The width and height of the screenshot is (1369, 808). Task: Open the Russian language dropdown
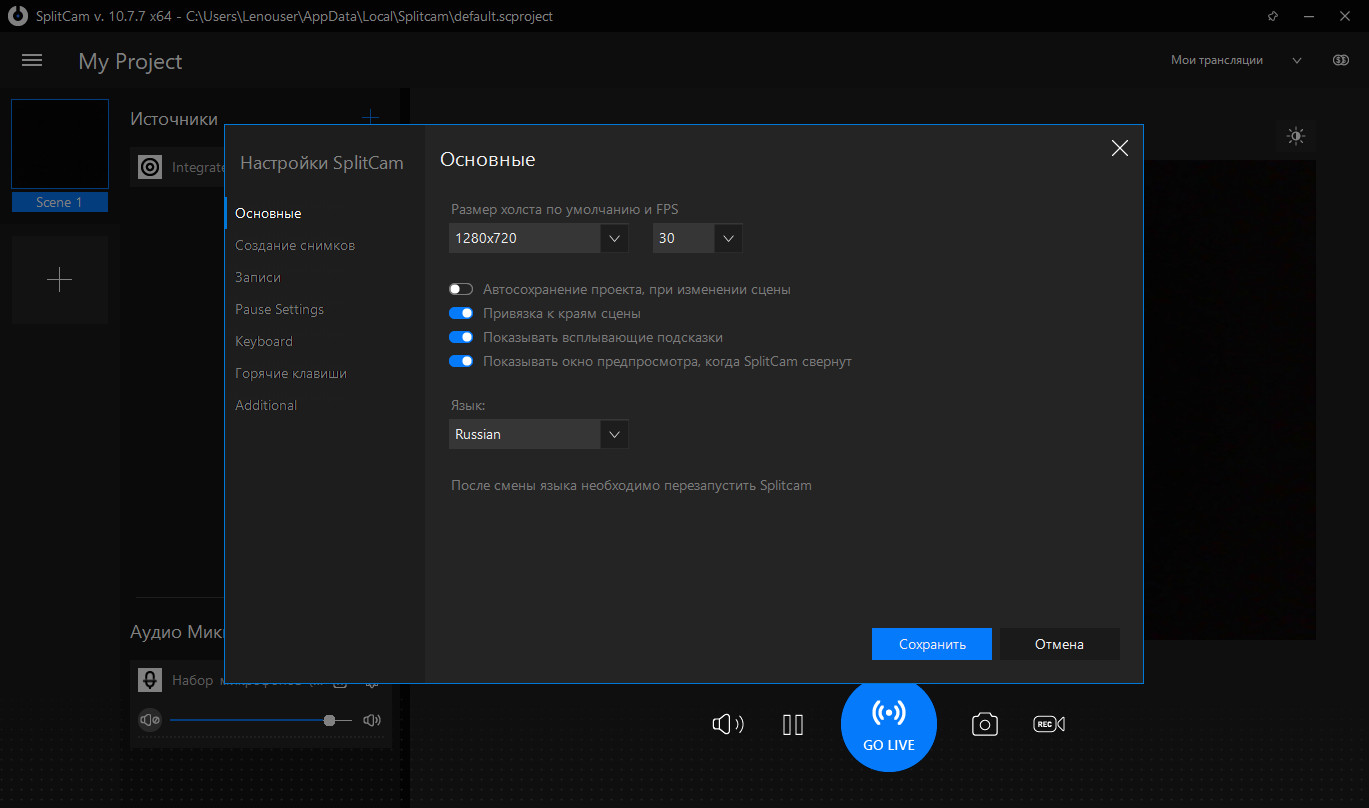click(538, 434)
